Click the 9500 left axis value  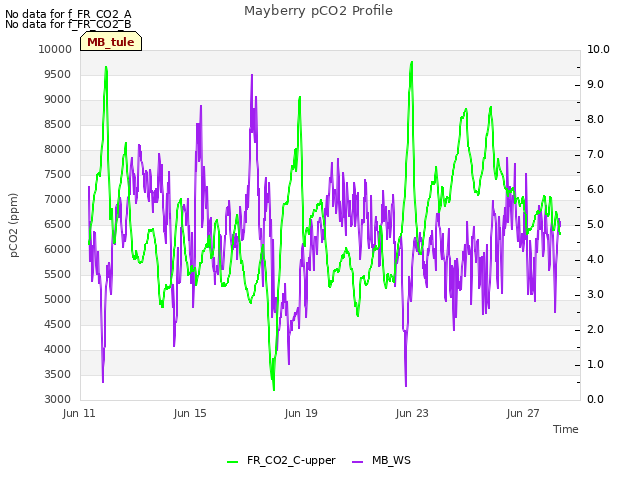[58, 74]
